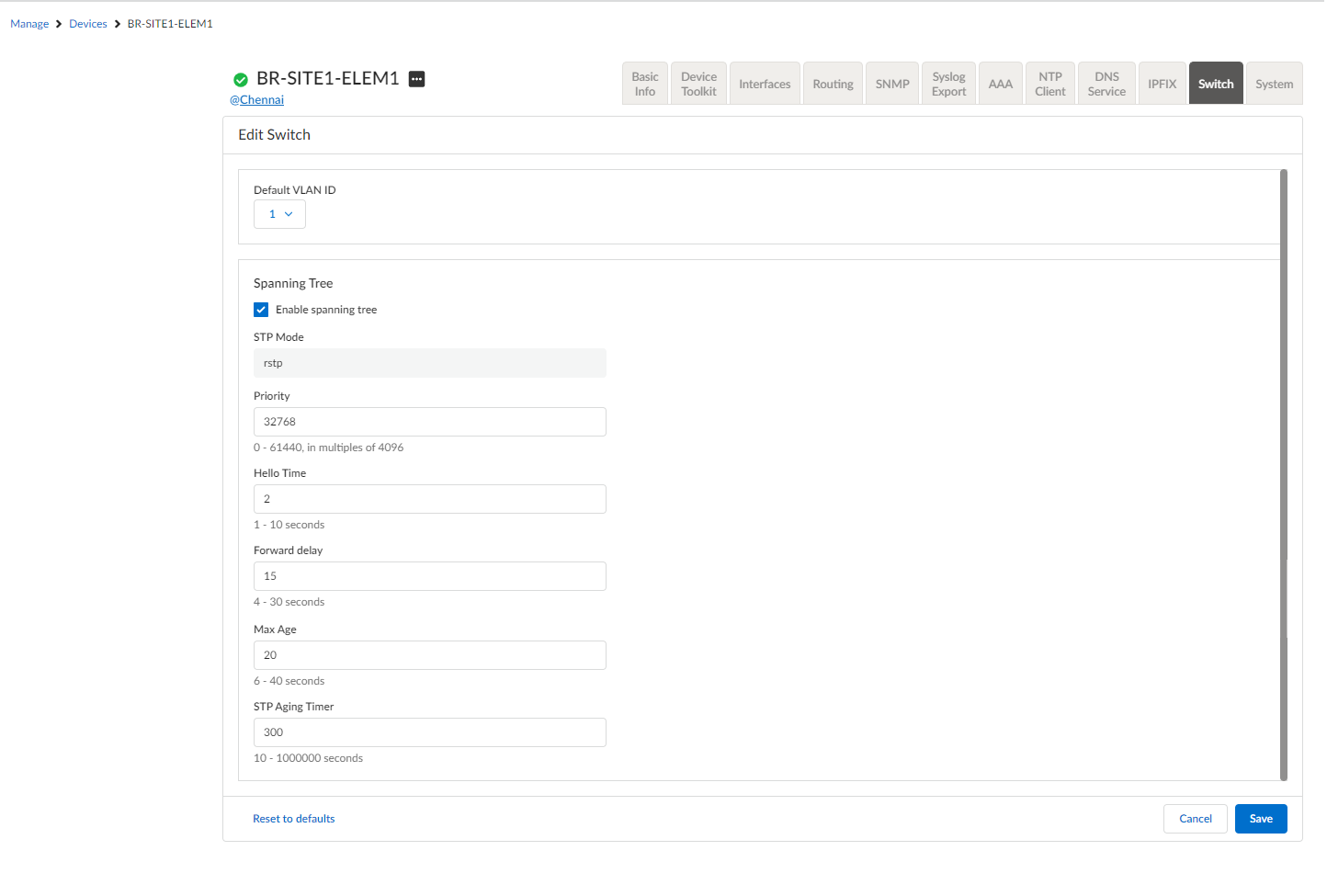Open the ellipsis menu beside BR-SITE1-ELEM1

point(416,79)
